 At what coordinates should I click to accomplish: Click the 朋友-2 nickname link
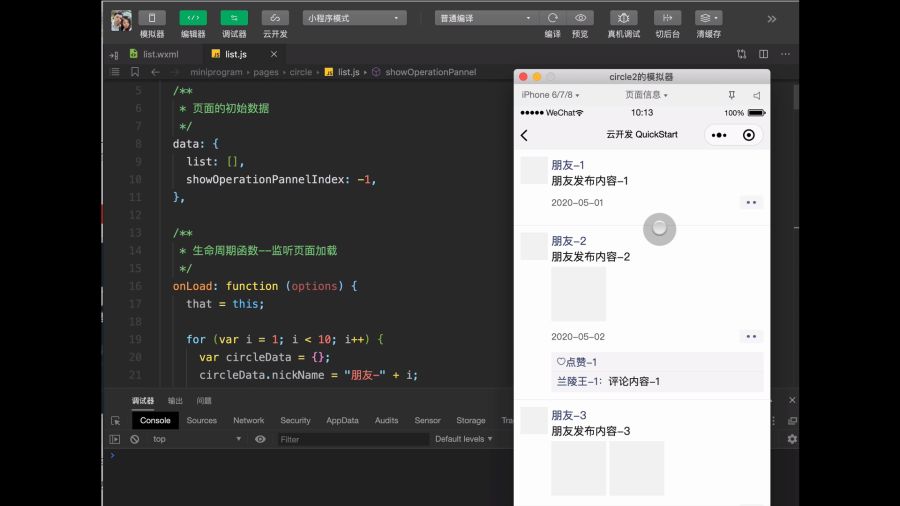(568, 241)
